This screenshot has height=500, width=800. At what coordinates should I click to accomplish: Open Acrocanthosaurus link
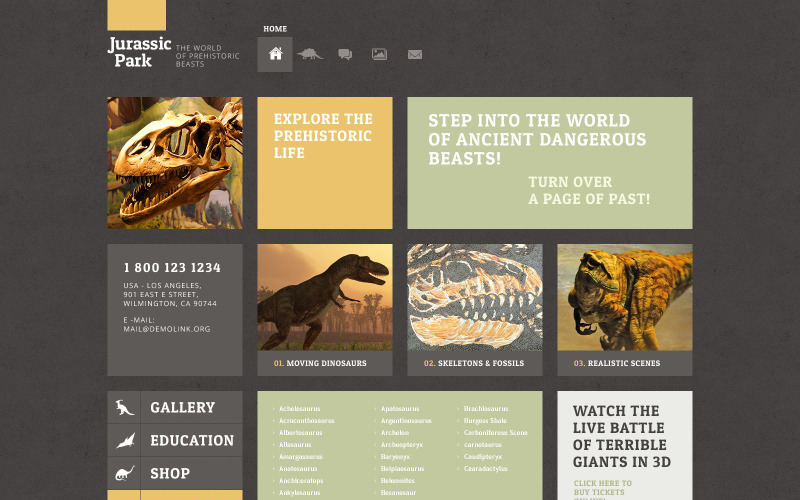[307, 421]
